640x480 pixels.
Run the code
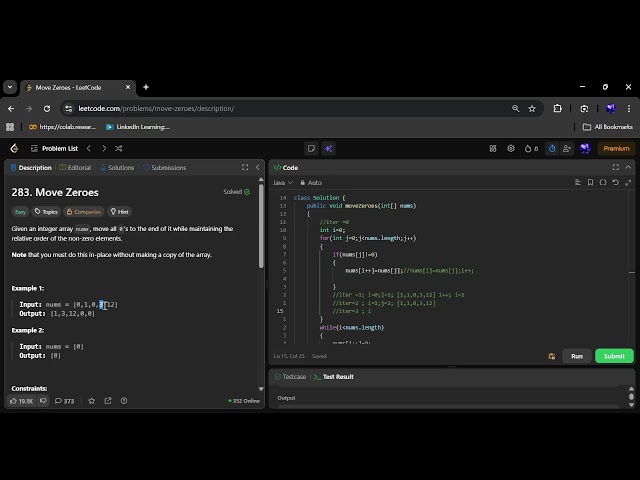pos(577,356)
